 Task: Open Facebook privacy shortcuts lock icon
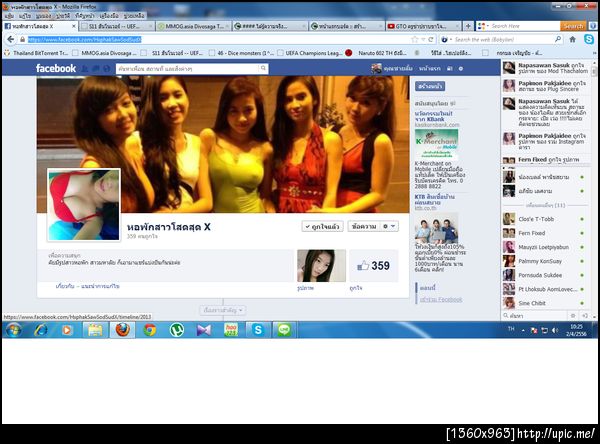[450, 69]
